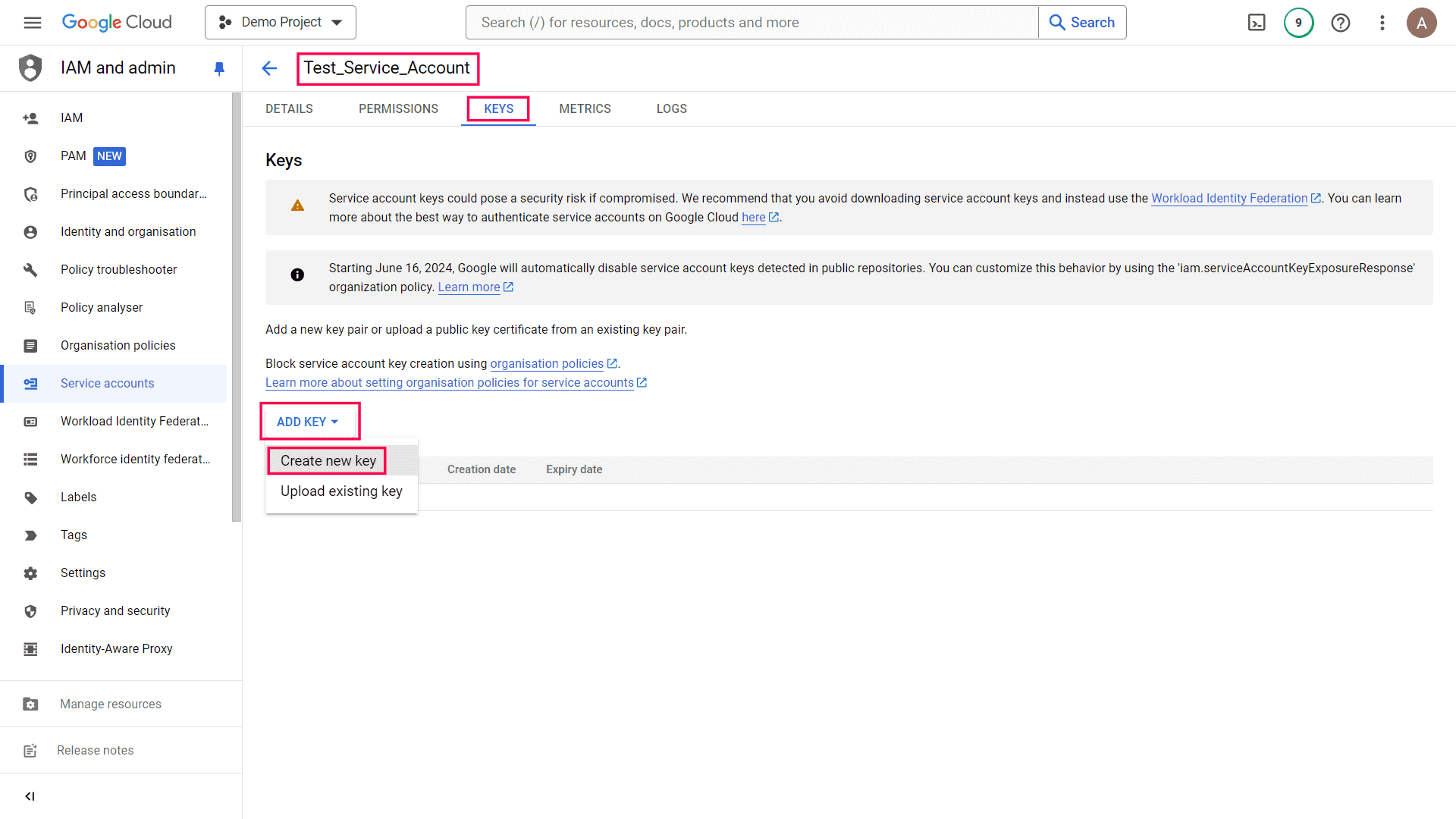Unpin IAM and admin with the pin icon
This screenshot has height=819, width=1456.
(x=219, y=68)
